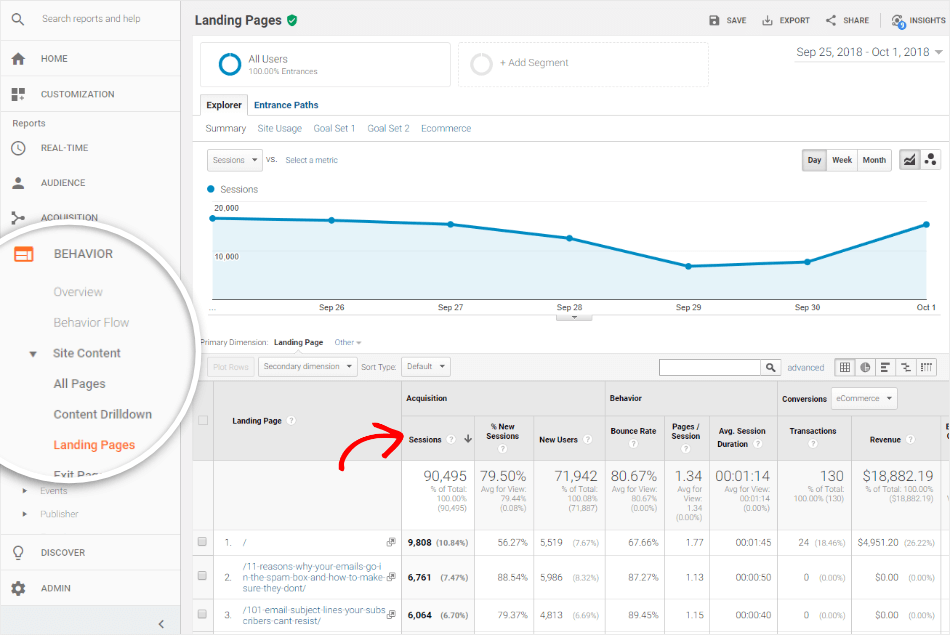Click the table search input field
950x635 pixels.
tap(708, 367)
